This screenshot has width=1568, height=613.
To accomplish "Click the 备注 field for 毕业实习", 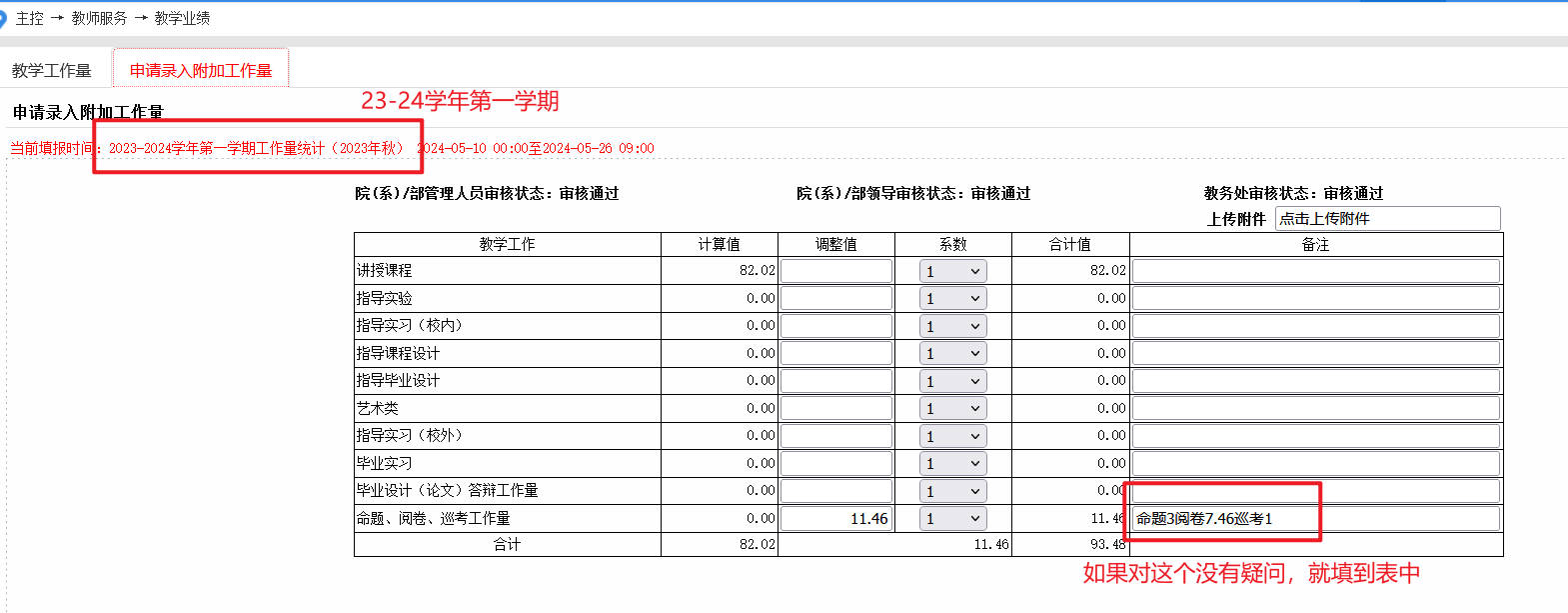I will pos(1316,463).
